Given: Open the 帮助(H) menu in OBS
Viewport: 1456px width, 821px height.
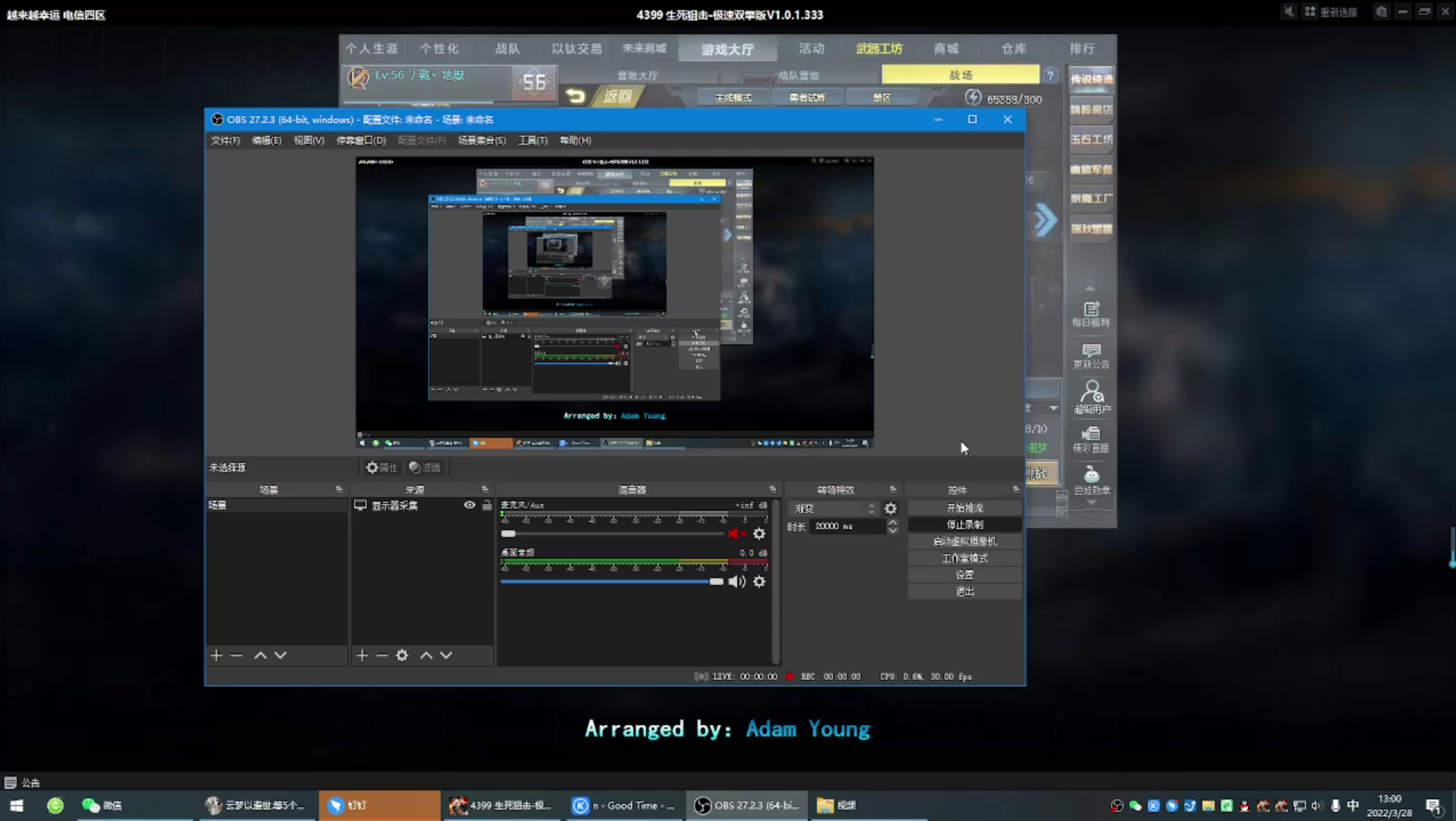Looking at the screenshot, I should click(575, 141).
